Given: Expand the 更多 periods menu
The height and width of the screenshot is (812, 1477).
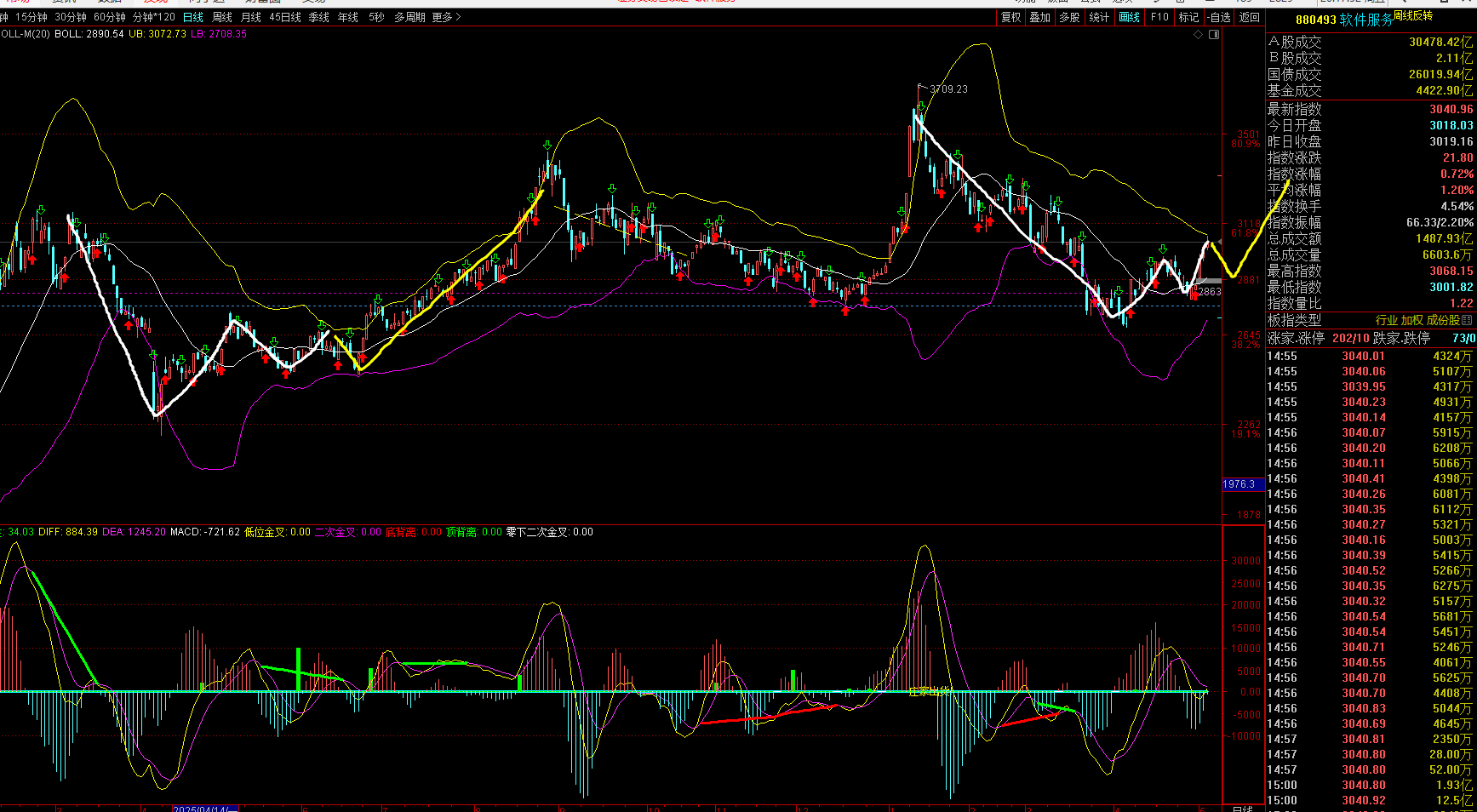Looking at the screenshot, I should 446,17.
